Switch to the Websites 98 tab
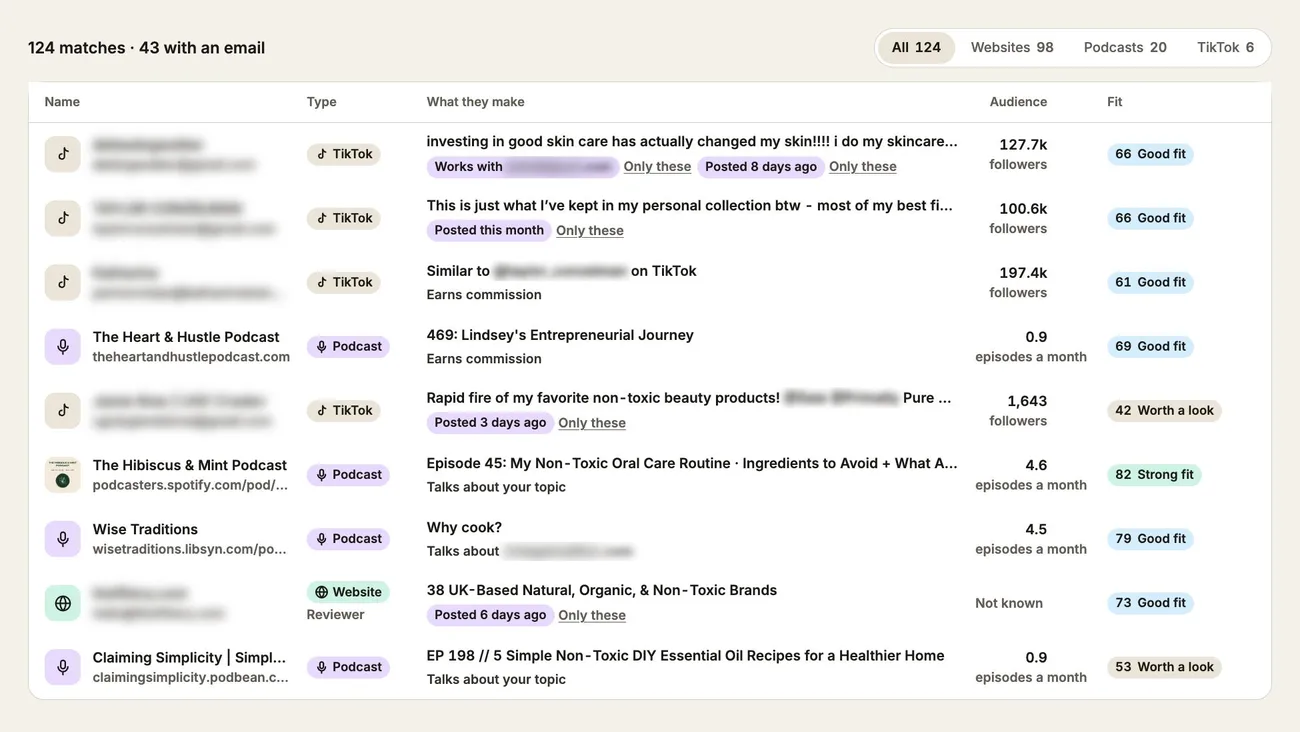Image resolution: width=1300 pixels, height=732 pixels. [1012, 47]
